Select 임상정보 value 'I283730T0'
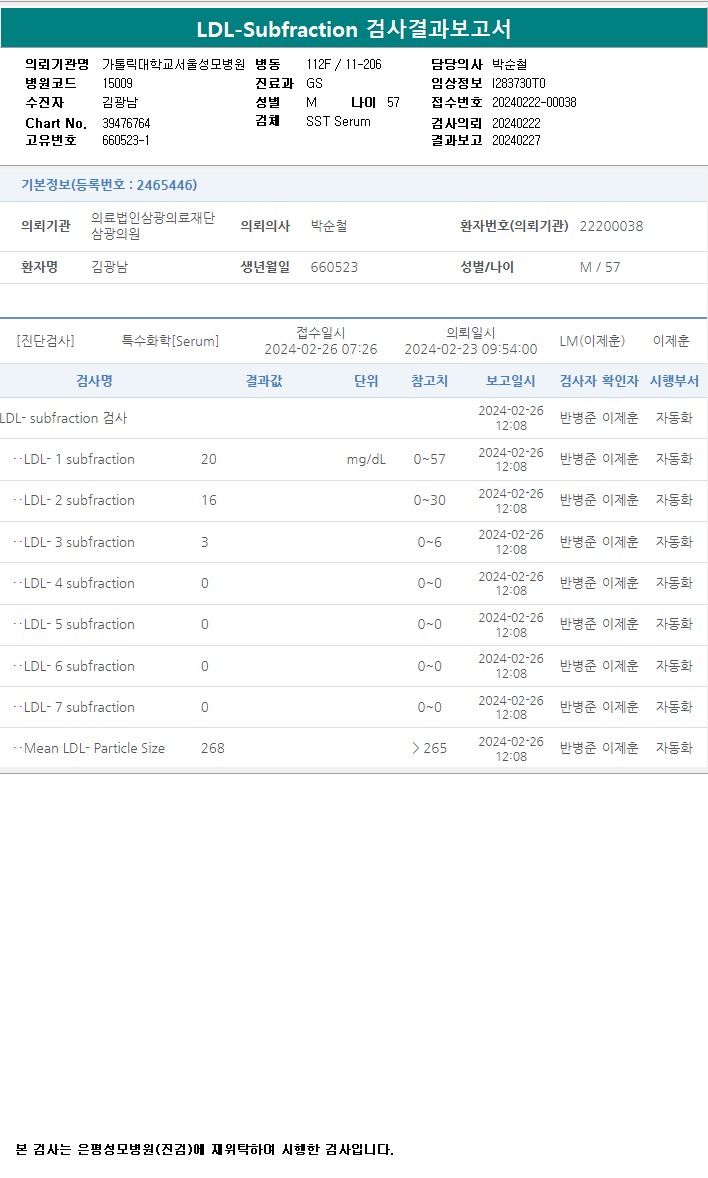708x1178 pixels. pyautogui.click(x=519, y=83)
